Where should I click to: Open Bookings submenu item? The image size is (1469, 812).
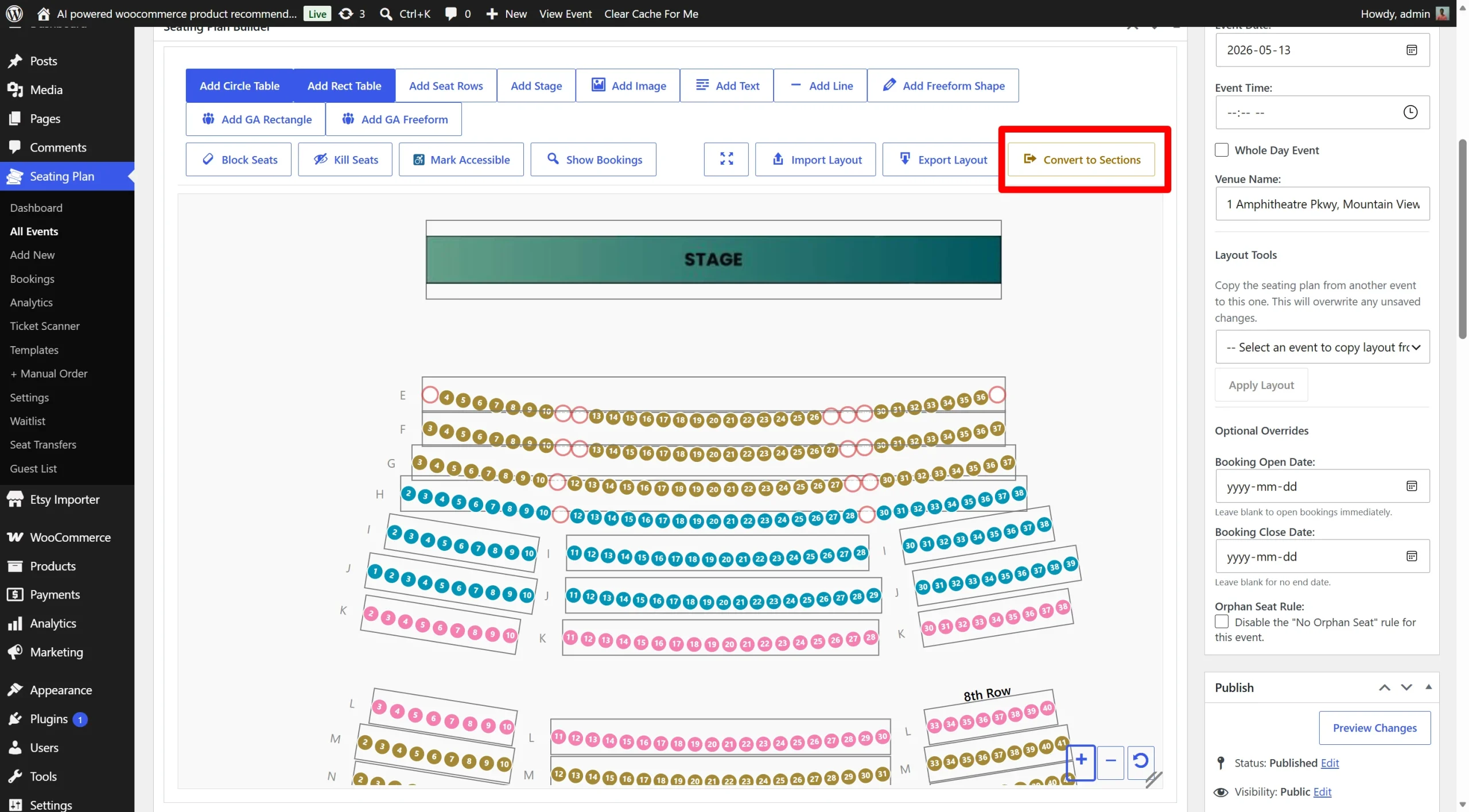click(x=32, y=279)
